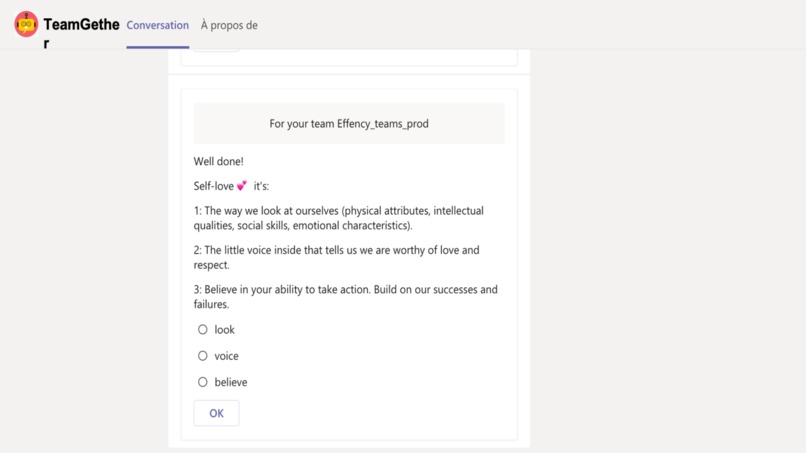806x453 pixels.
Task: Click definition 3 about believing in your ability
Action: [x=345, y=297]
